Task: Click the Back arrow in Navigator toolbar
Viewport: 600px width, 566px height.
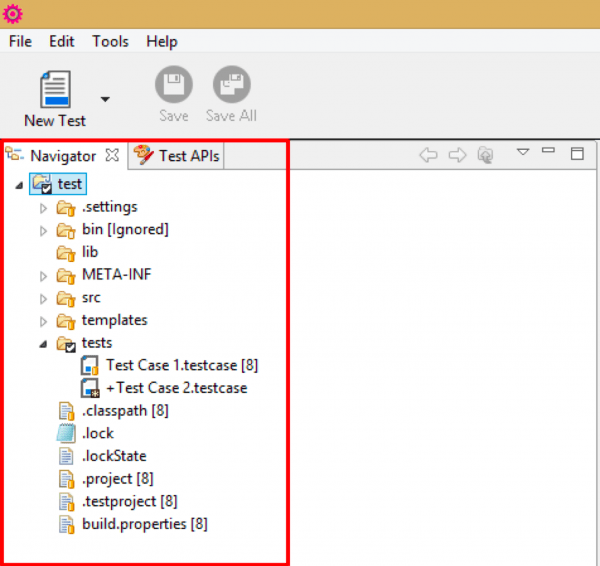Action: pyautogui.click(x=428, y=155)
